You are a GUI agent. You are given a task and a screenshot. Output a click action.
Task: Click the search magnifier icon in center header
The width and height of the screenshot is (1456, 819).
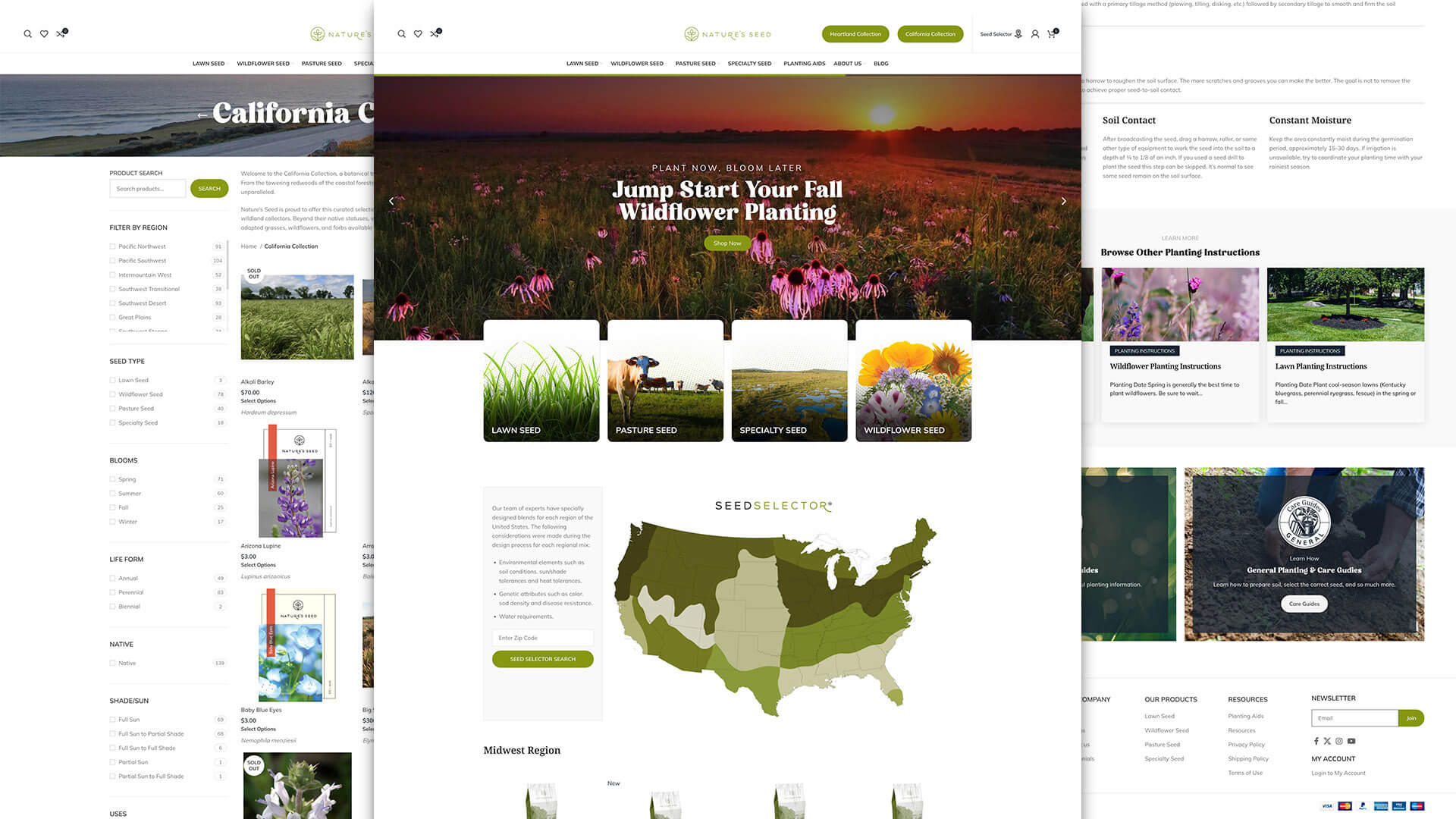(401, 34)
